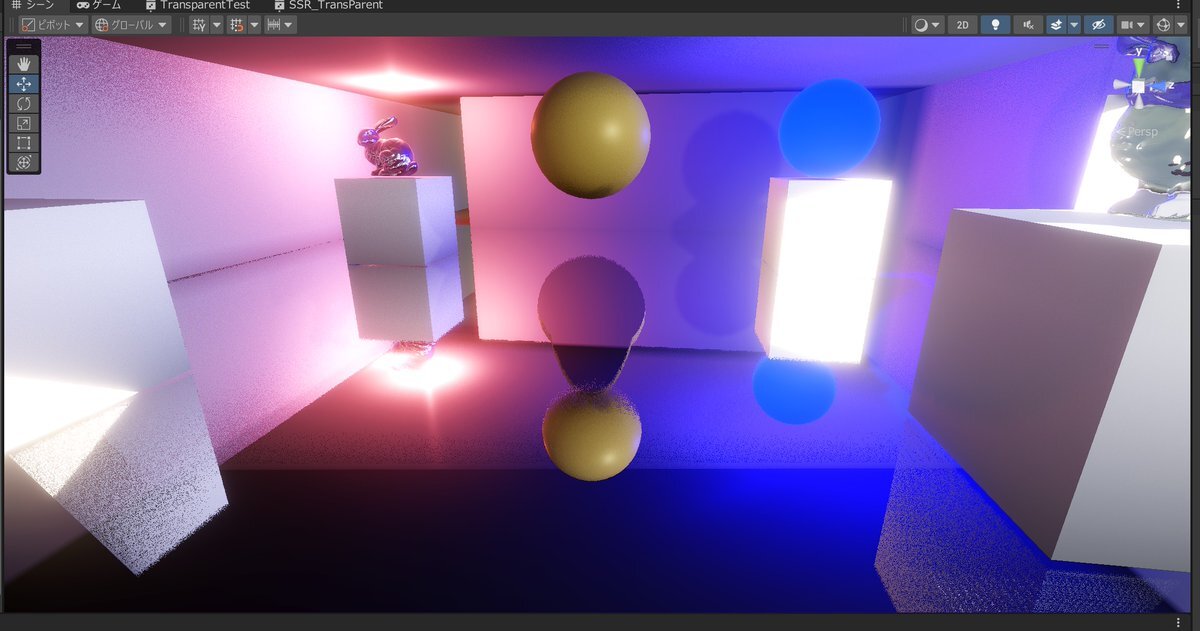Click the grid visibility icon
The height and width of the screenshot is (631, 1200).
[199, 25]
